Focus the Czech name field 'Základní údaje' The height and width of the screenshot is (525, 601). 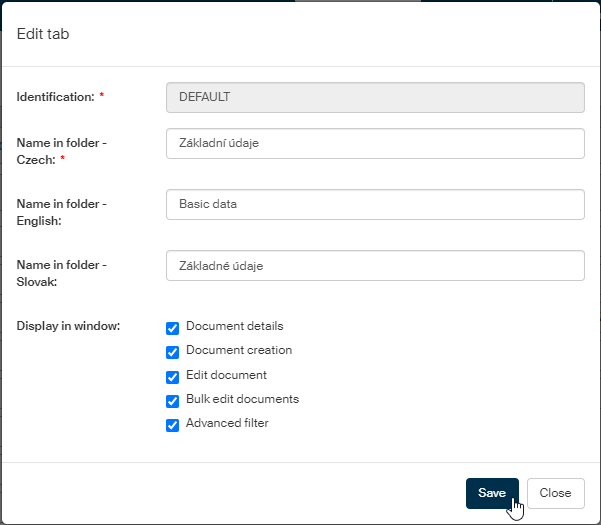pyautogui.click(x=375, y=143)
